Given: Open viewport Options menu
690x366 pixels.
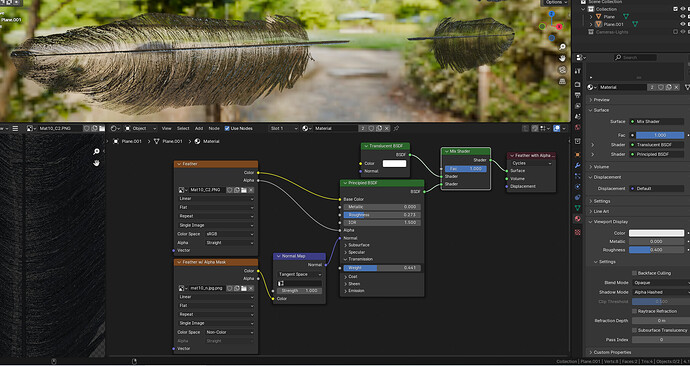Looking at the screenshot, I should [x=556, y=2].
